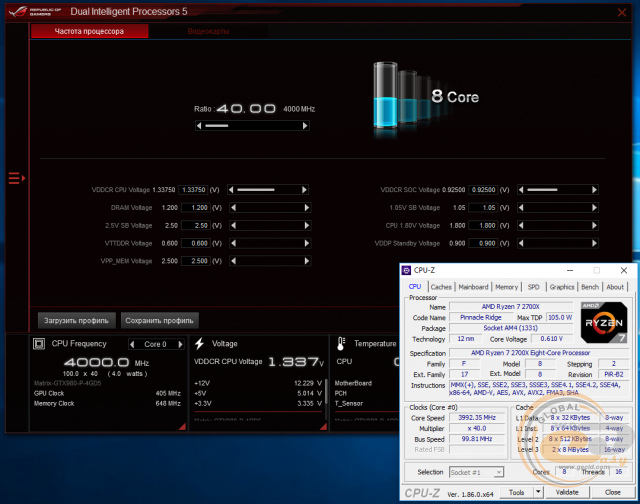Click Сохранить профиль button

pyautogui.click(x=160, y=321)
